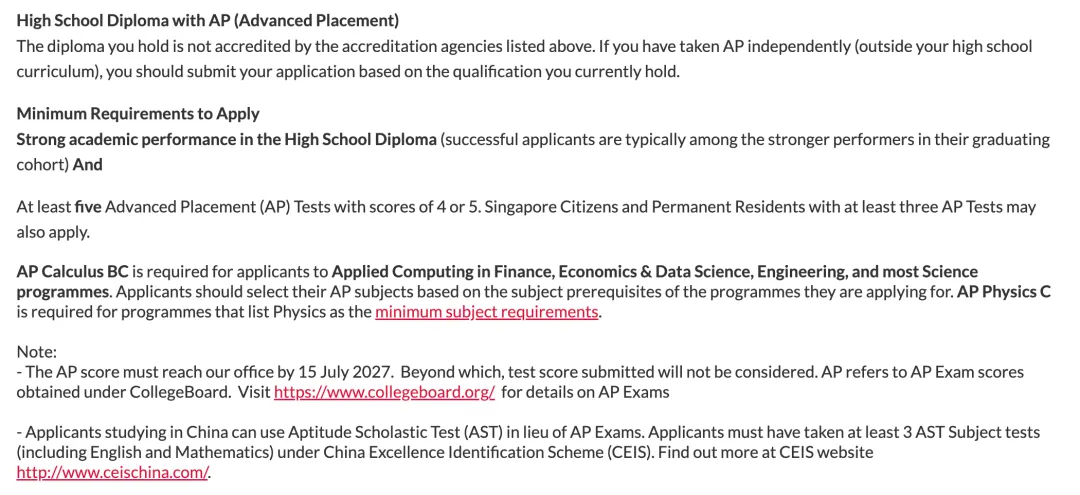The image size is (1080, 495).
Task: Click the Minimum Requirements to Apply heading
Action: (x=138, y=114)
